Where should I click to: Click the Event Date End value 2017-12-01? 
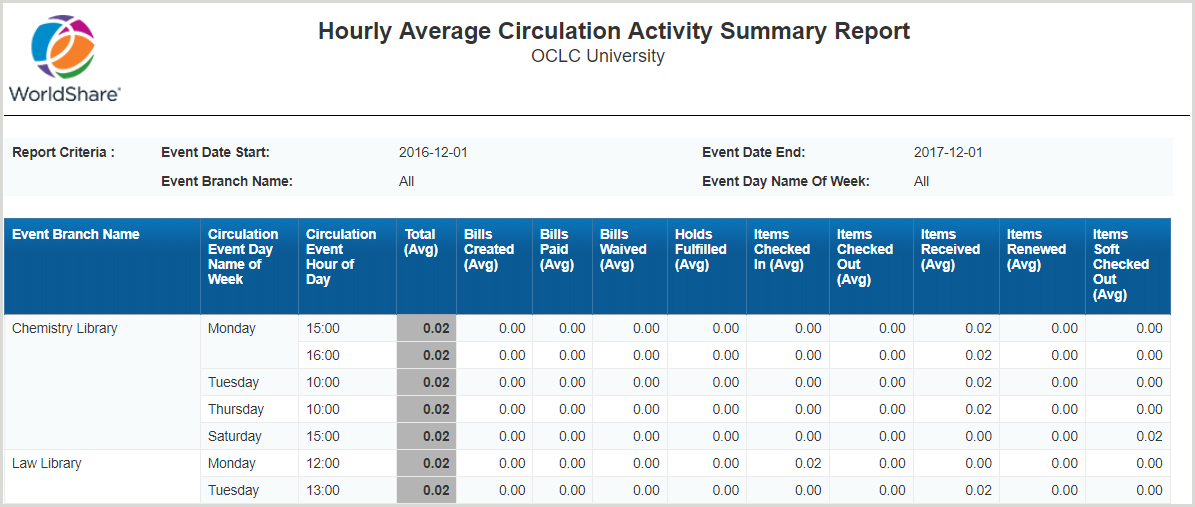click(948, 153)
